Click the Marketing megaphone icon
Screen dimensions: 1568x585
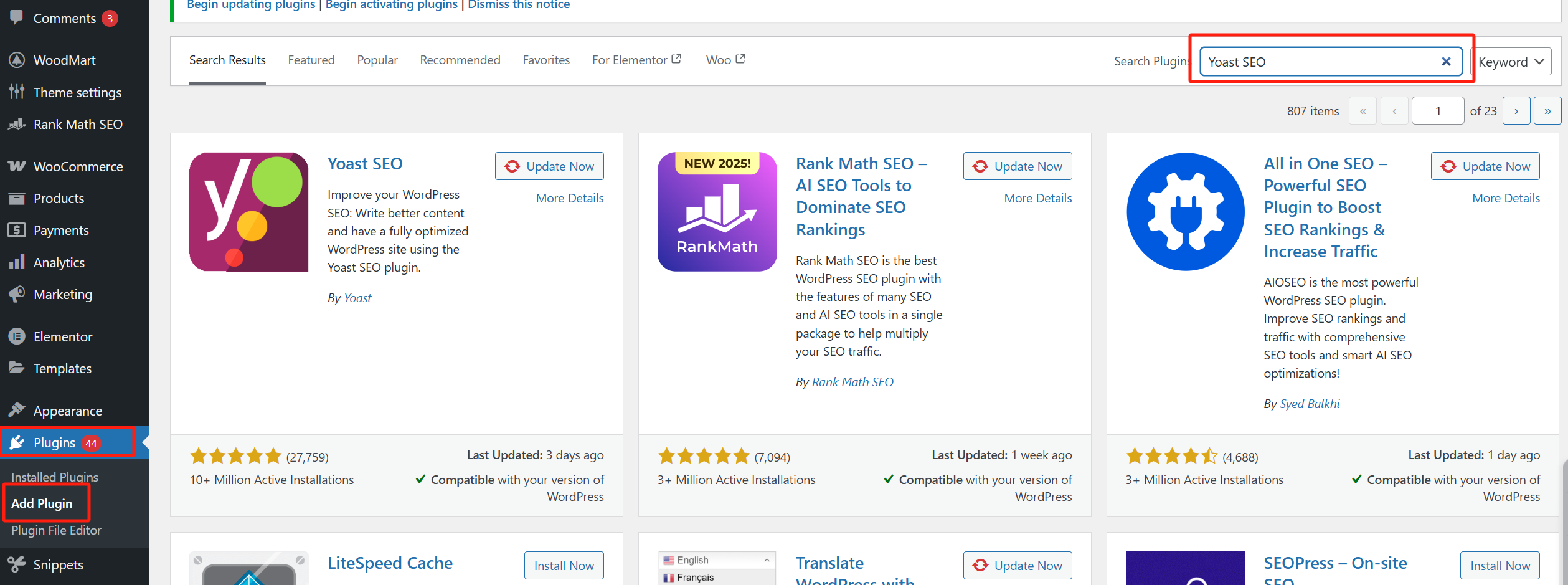(17, 294)
